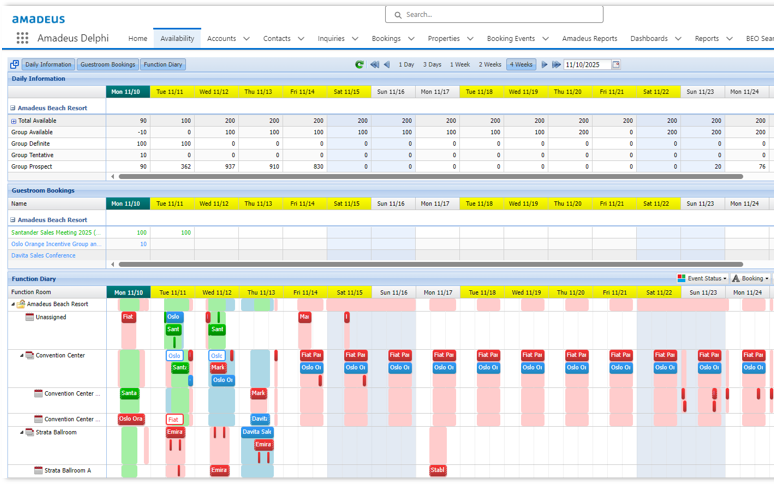Collapse the Strata Ballroom tree node
This screenshot has width=774, height=484.
click(22, 432)
